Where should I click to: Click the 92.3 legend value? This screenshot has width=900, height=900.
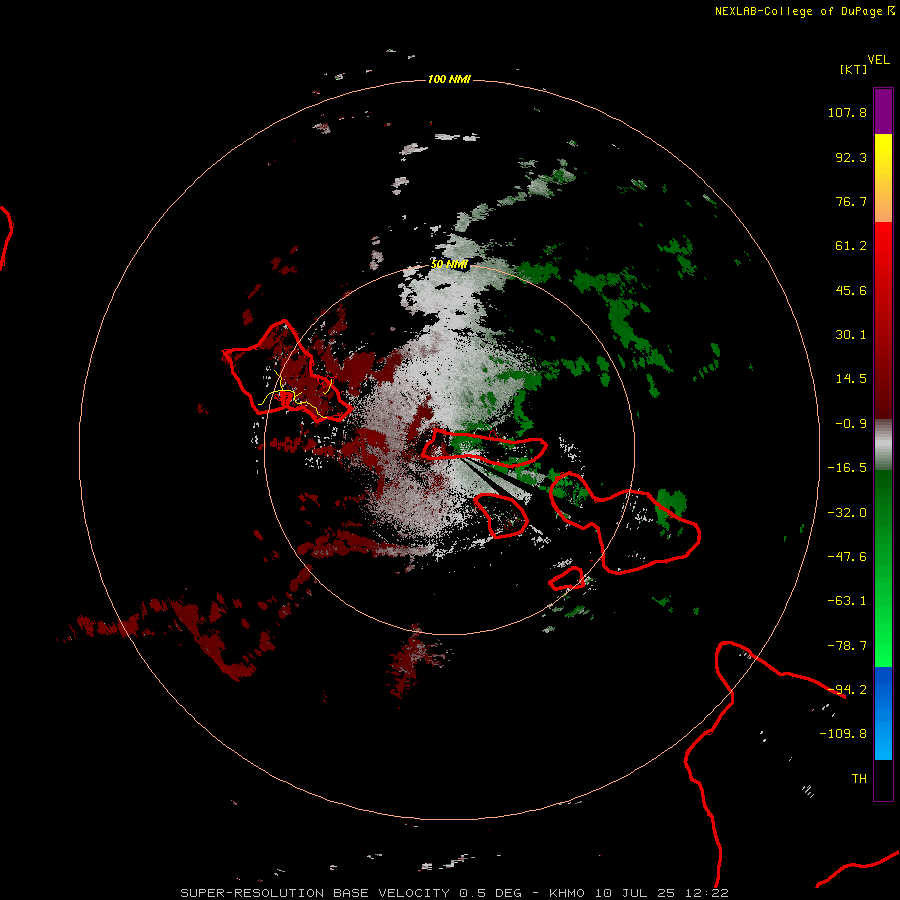tap(851, 157)
